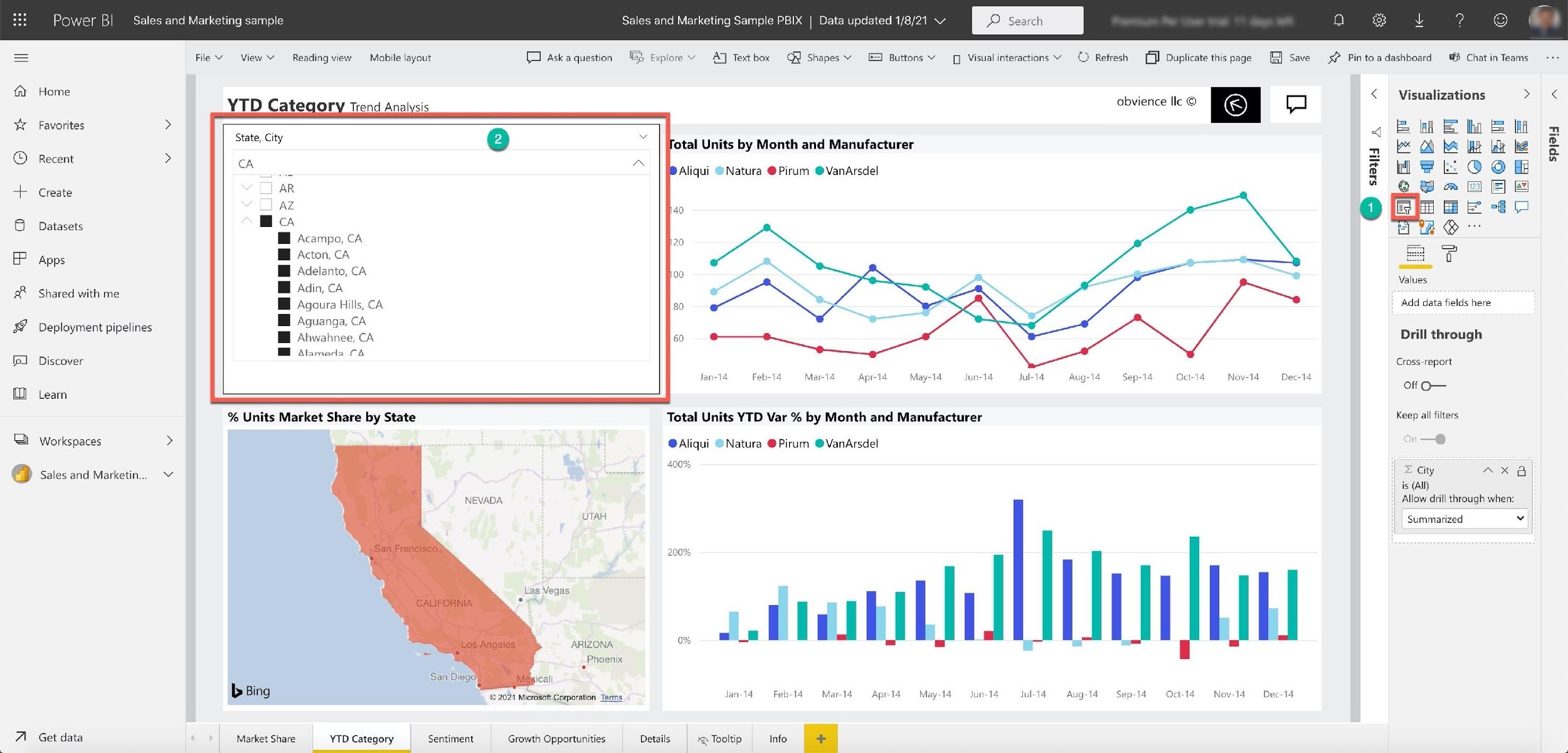1568x753 pixels.
Task: Select the table visual icon
Action: (x=1427, y=207)
